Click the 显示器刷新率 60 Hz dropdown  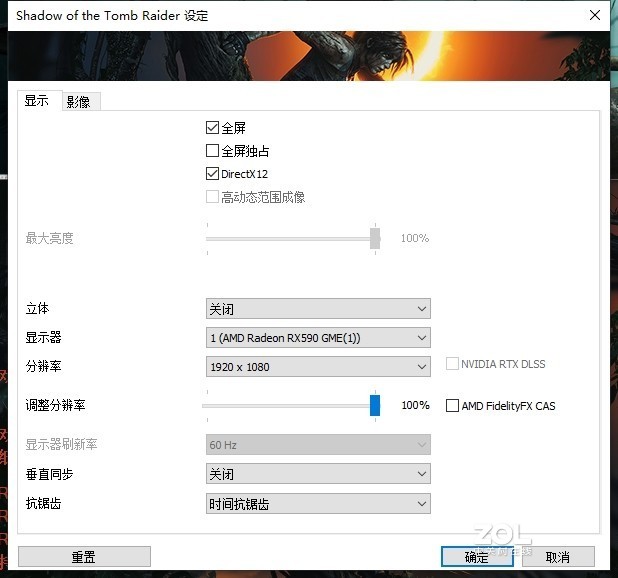(x=318, y=445)
